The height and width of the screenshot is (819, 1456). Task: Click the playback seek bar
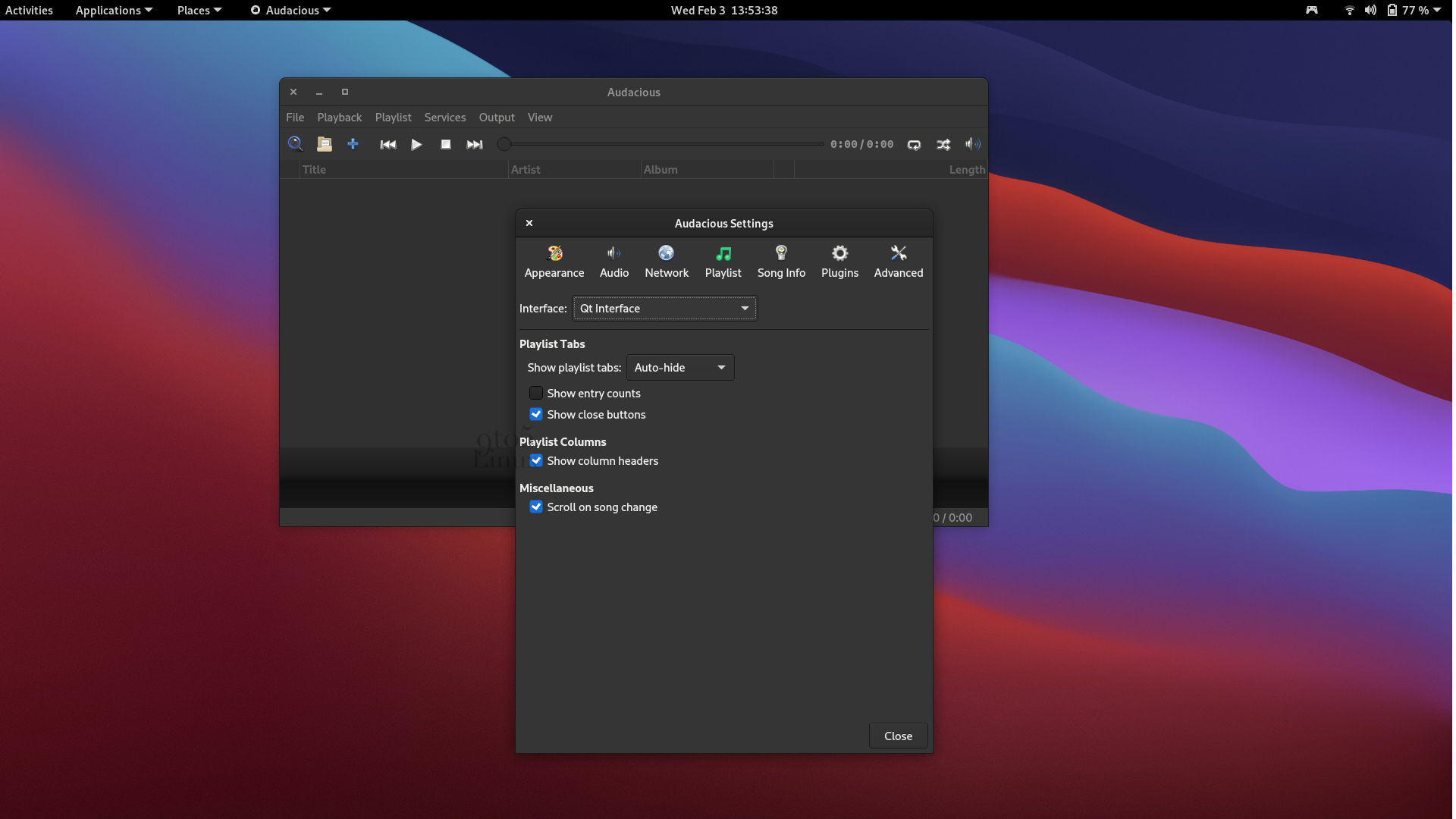660,143
